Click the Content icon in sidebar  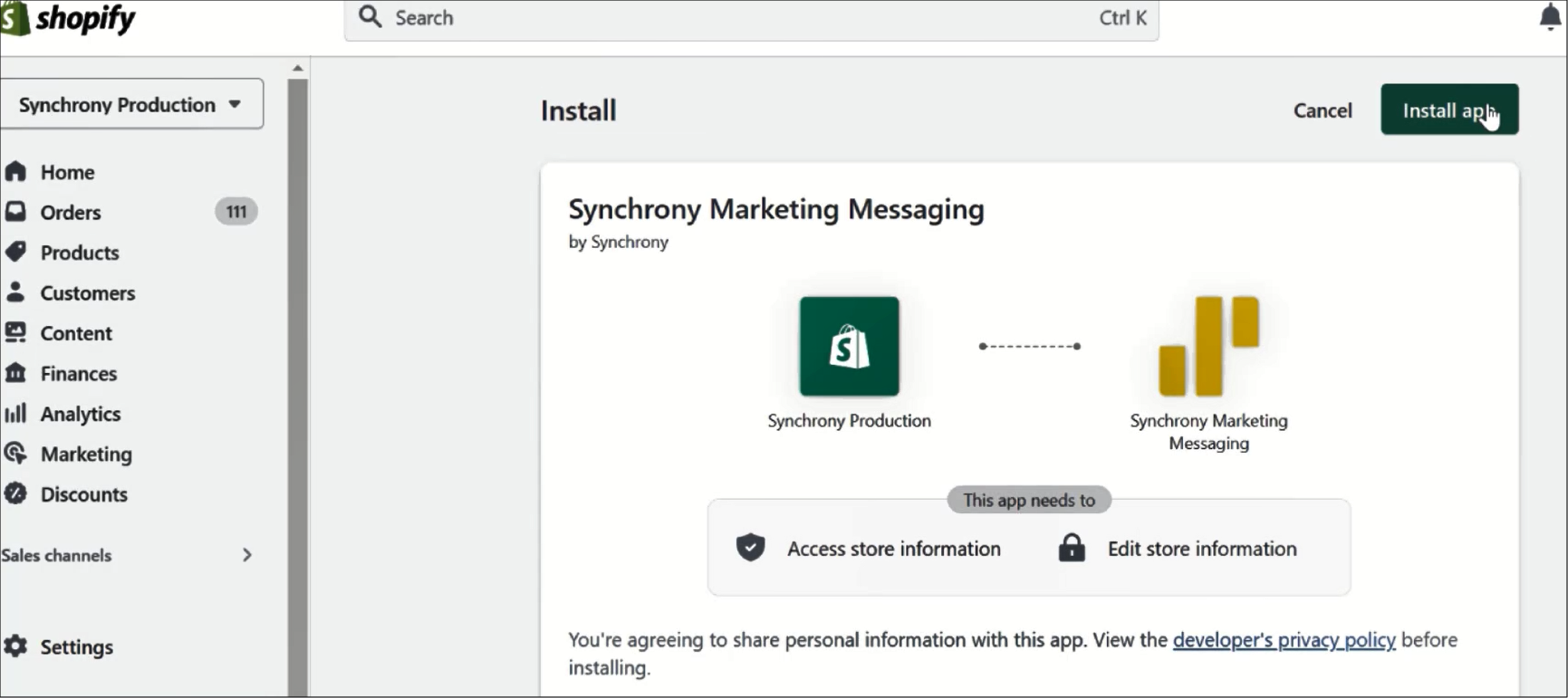[x=15, y=332]
